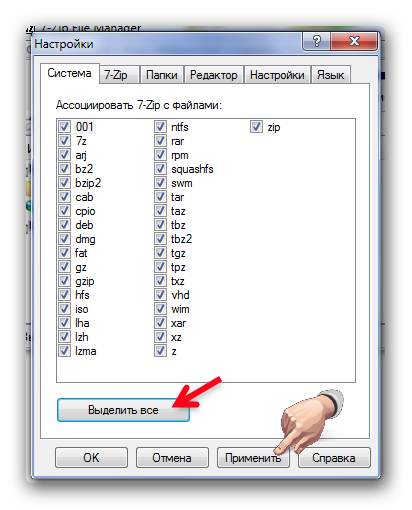Screen dimensions: 412x510
Task: Toggle the arj checkbox
Action: [x=64, y=155]
